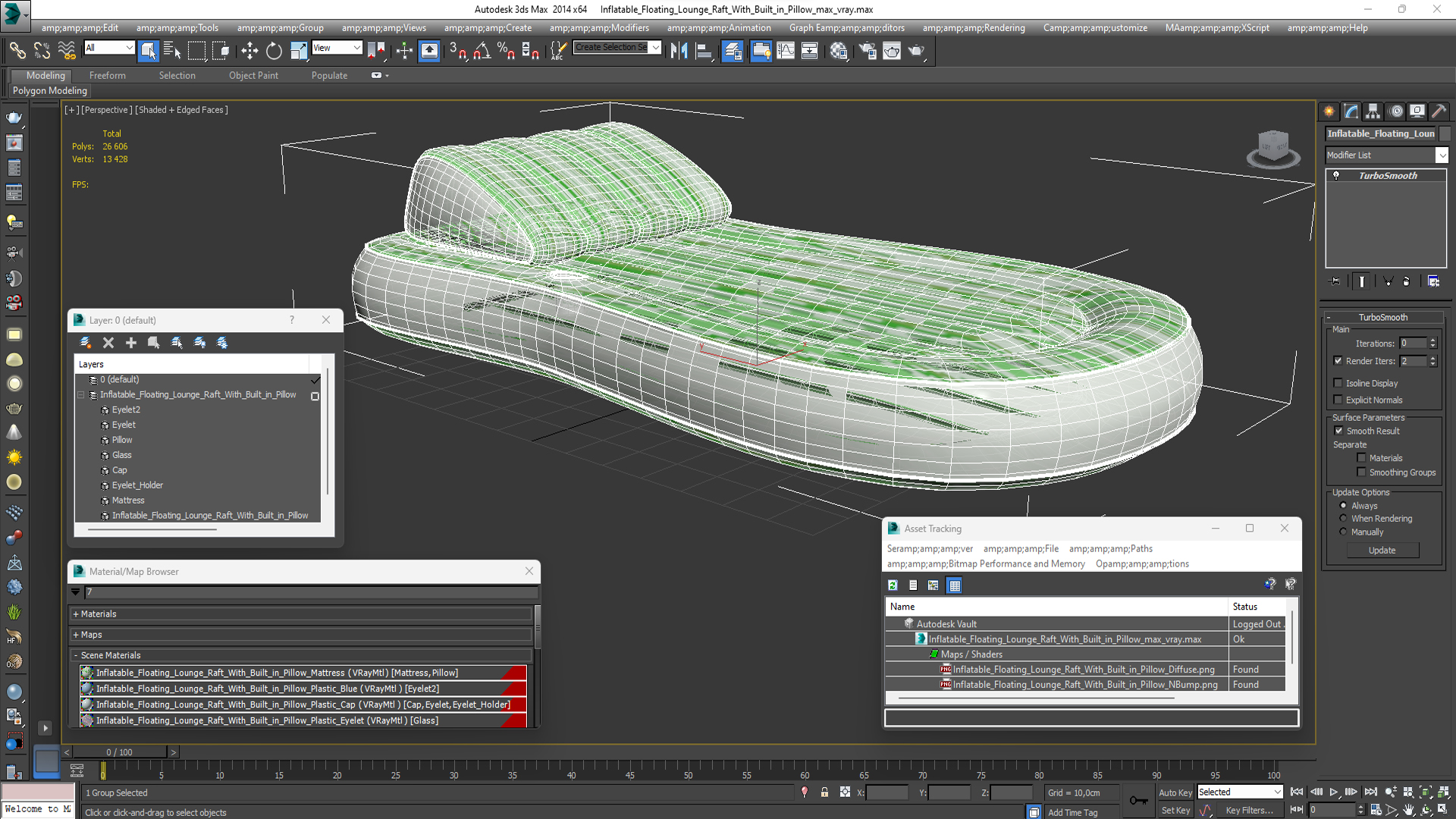Click the Update button in TurboSmooth
Screen dimensions: 1456x819
pos(1382,551)
